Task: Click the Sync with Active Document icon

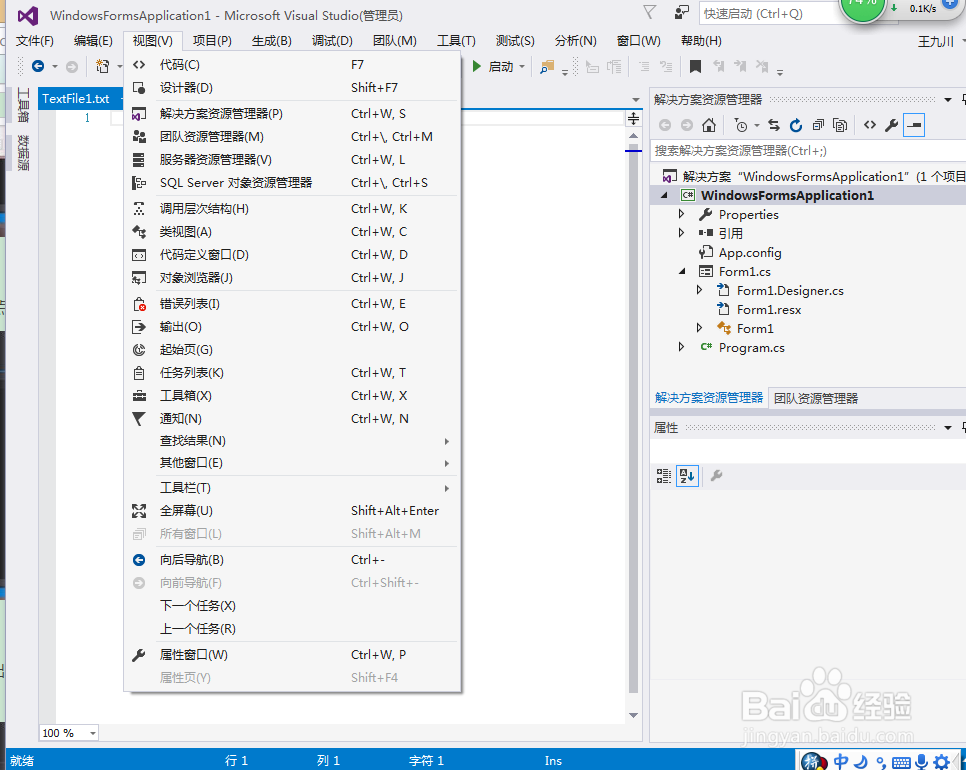Action: click(774, 125)
